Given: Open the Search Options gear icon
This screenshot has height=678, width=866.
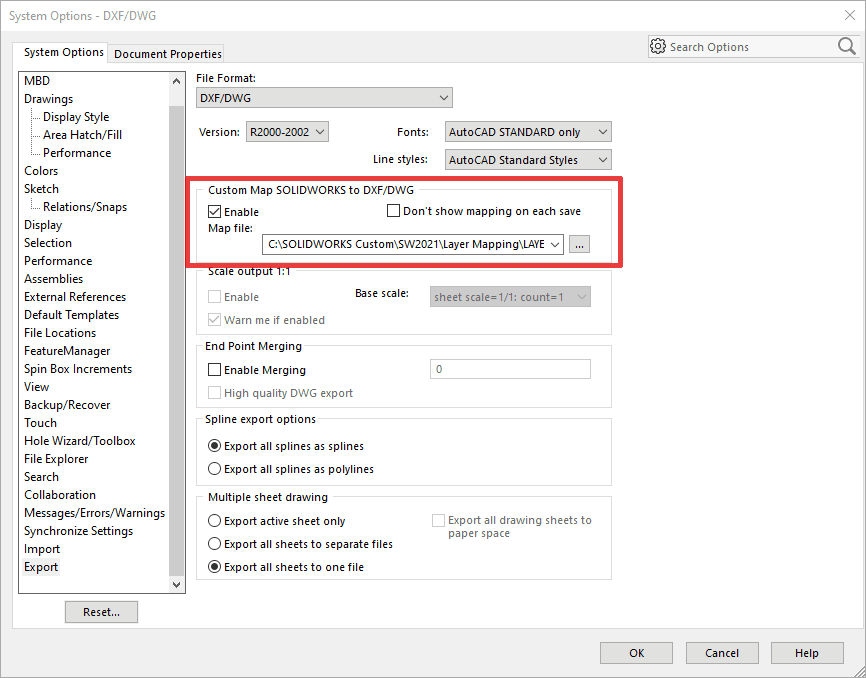Looking at the screenshot, I should click(x=658, y=46).
